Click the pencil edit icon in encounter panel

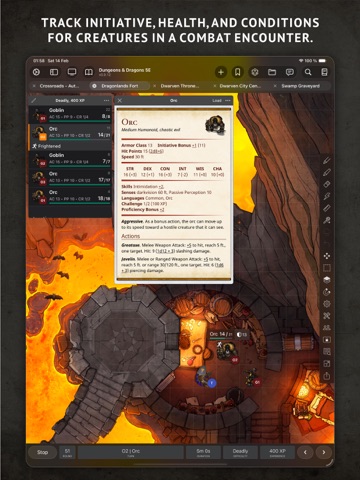click(34, 100)
